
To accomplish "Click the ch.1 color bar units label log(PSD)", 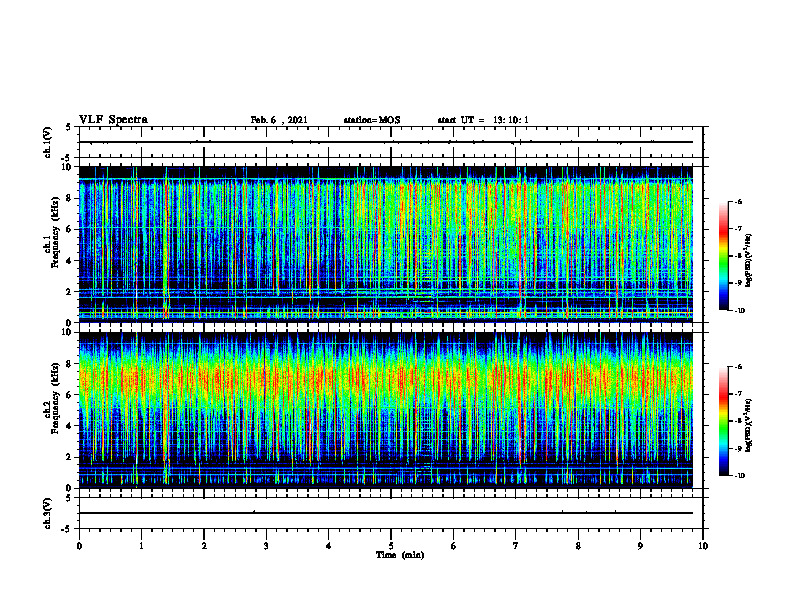I will tap(749, 260).
